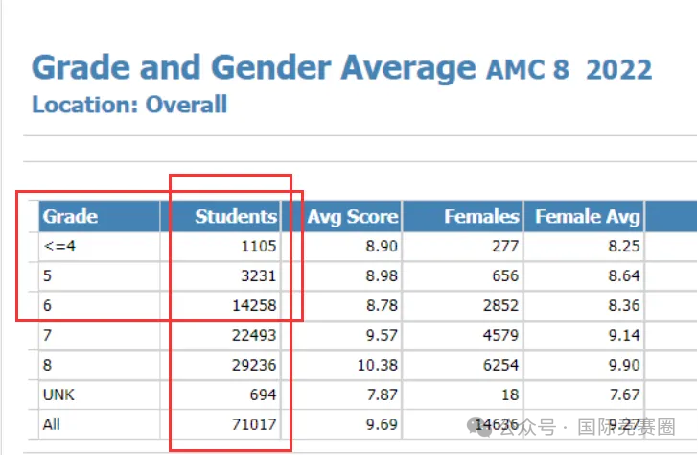Click the 'Grade and Gender Average' title

254,68
